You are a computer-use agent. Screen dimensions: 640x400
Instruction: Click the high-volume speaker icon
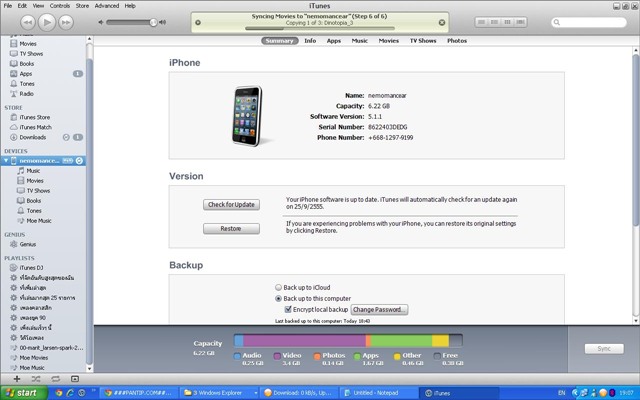coord(162,22)
